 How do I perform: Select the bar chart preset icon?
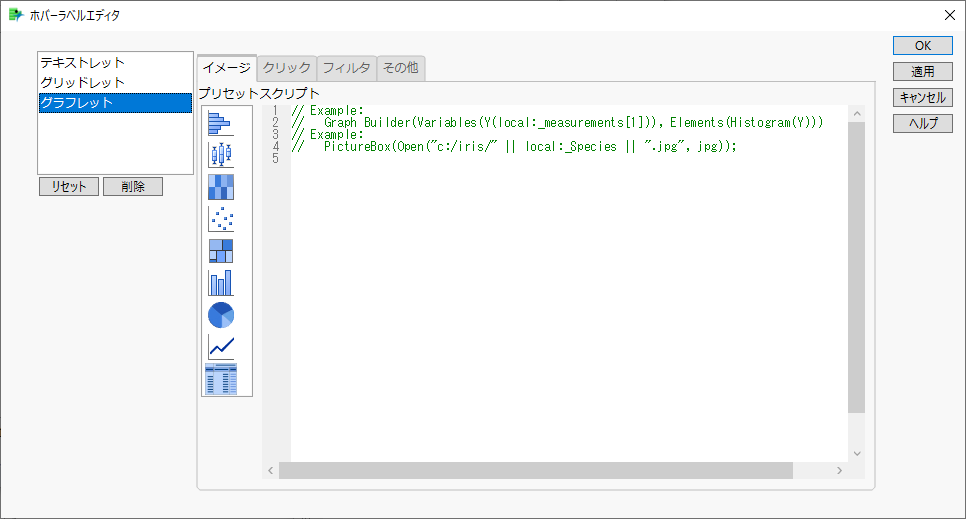tap(221, 283)
